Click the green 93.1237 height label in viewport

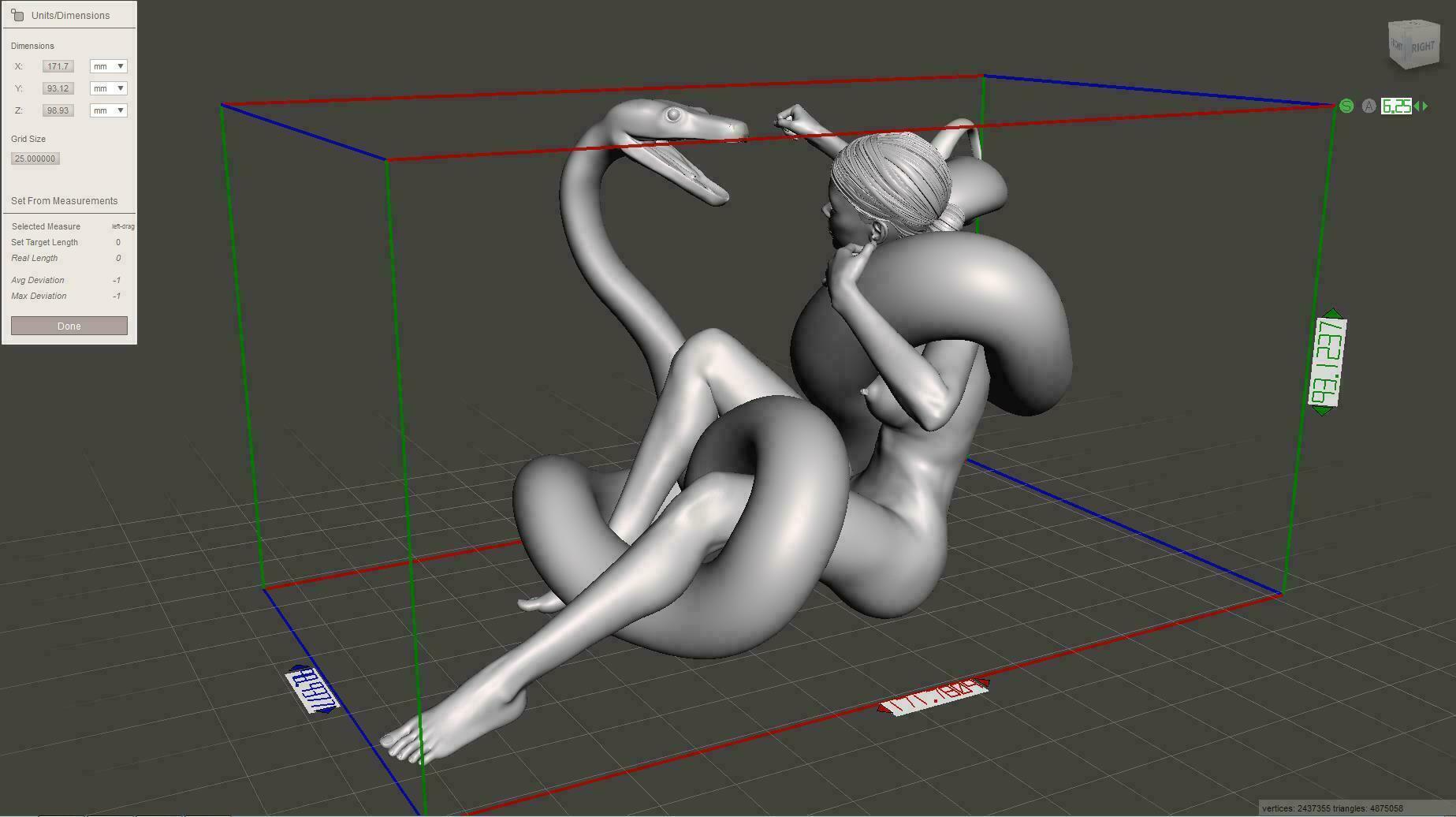pos(1328,362)
